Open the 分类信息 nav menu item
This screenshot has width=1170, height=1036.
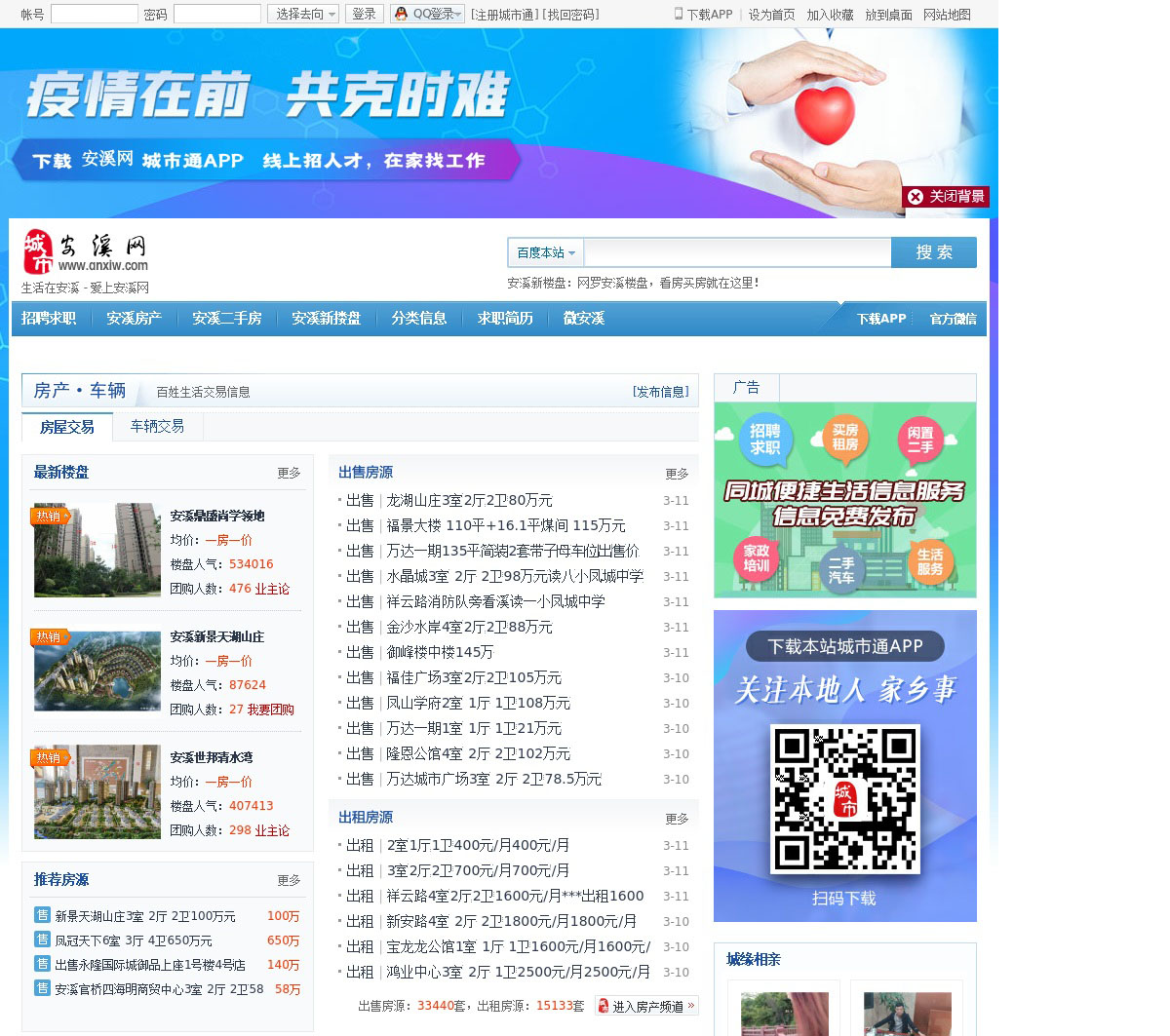pyautogui.click(x=419, y=319)
